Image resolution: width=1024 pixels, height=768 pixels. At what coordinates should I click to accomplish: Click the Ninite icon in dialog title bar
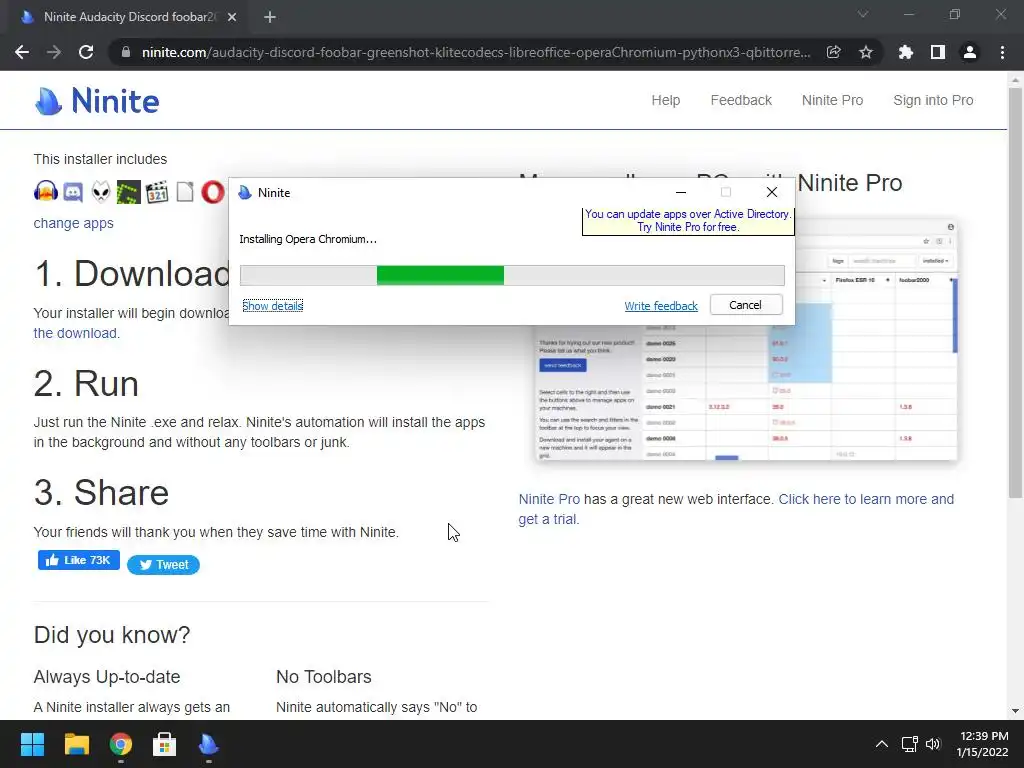(x=245, y=193)
